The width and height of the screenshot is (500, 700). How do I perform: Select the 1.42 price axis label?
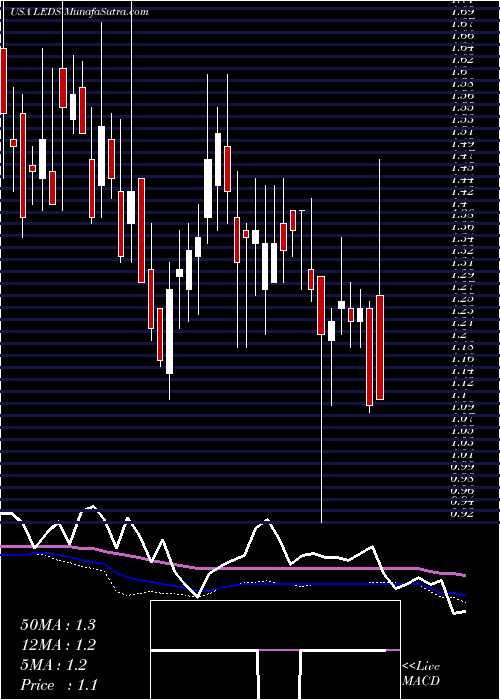tap(462, 192)
